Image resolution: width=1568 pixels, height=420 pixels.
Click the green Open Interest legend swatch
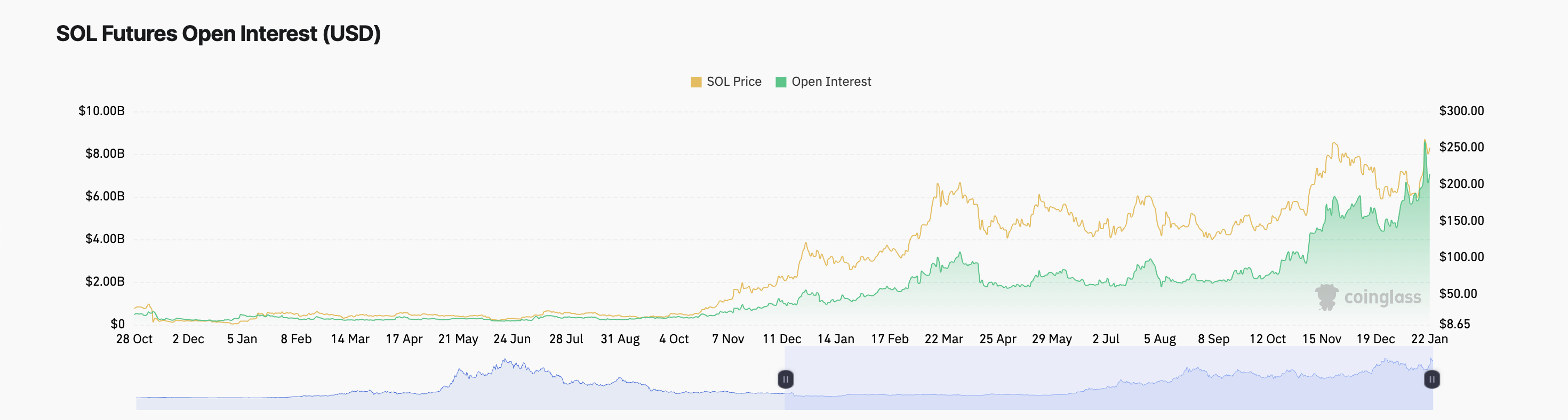point(781,82)
